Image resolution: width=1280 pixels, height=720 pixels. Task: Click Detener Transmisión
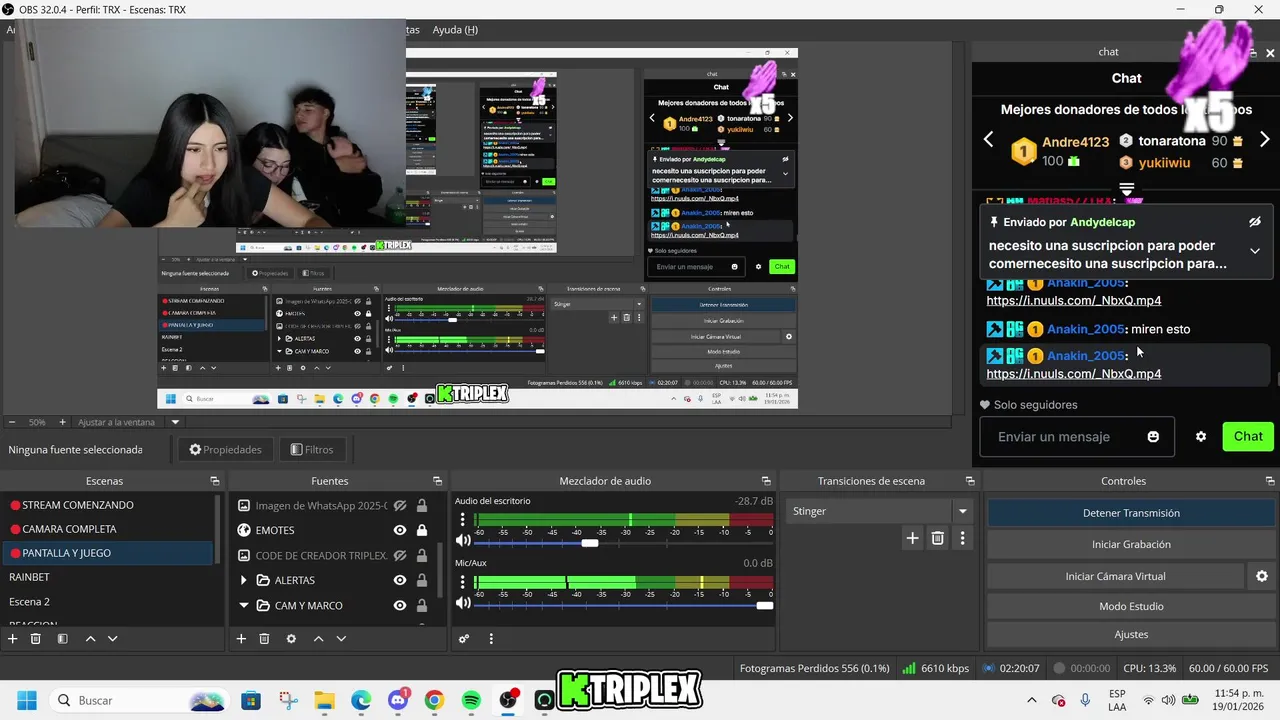pos(1131,513)
